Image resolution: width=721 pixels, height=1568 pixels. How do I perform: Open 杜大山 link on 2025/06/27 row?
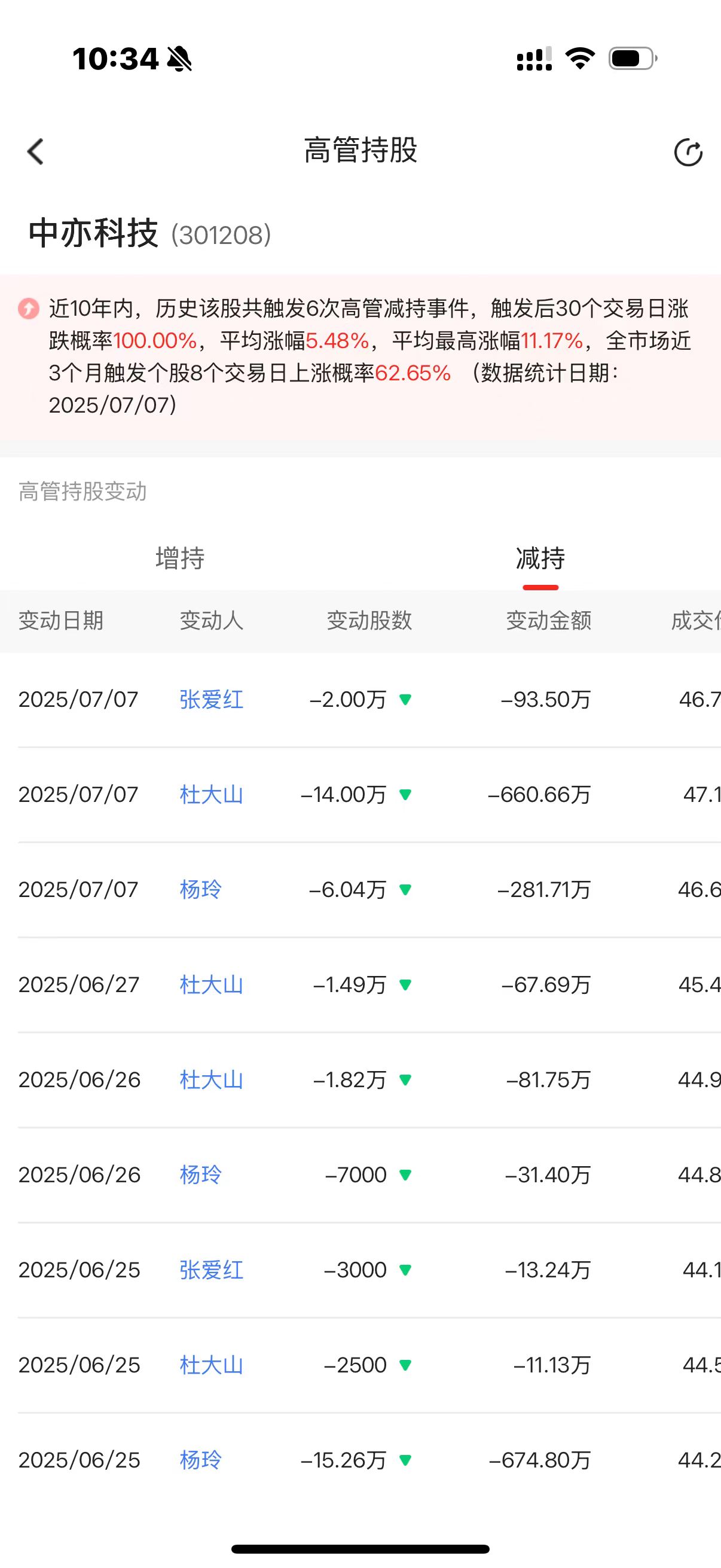tap(211, 984)
